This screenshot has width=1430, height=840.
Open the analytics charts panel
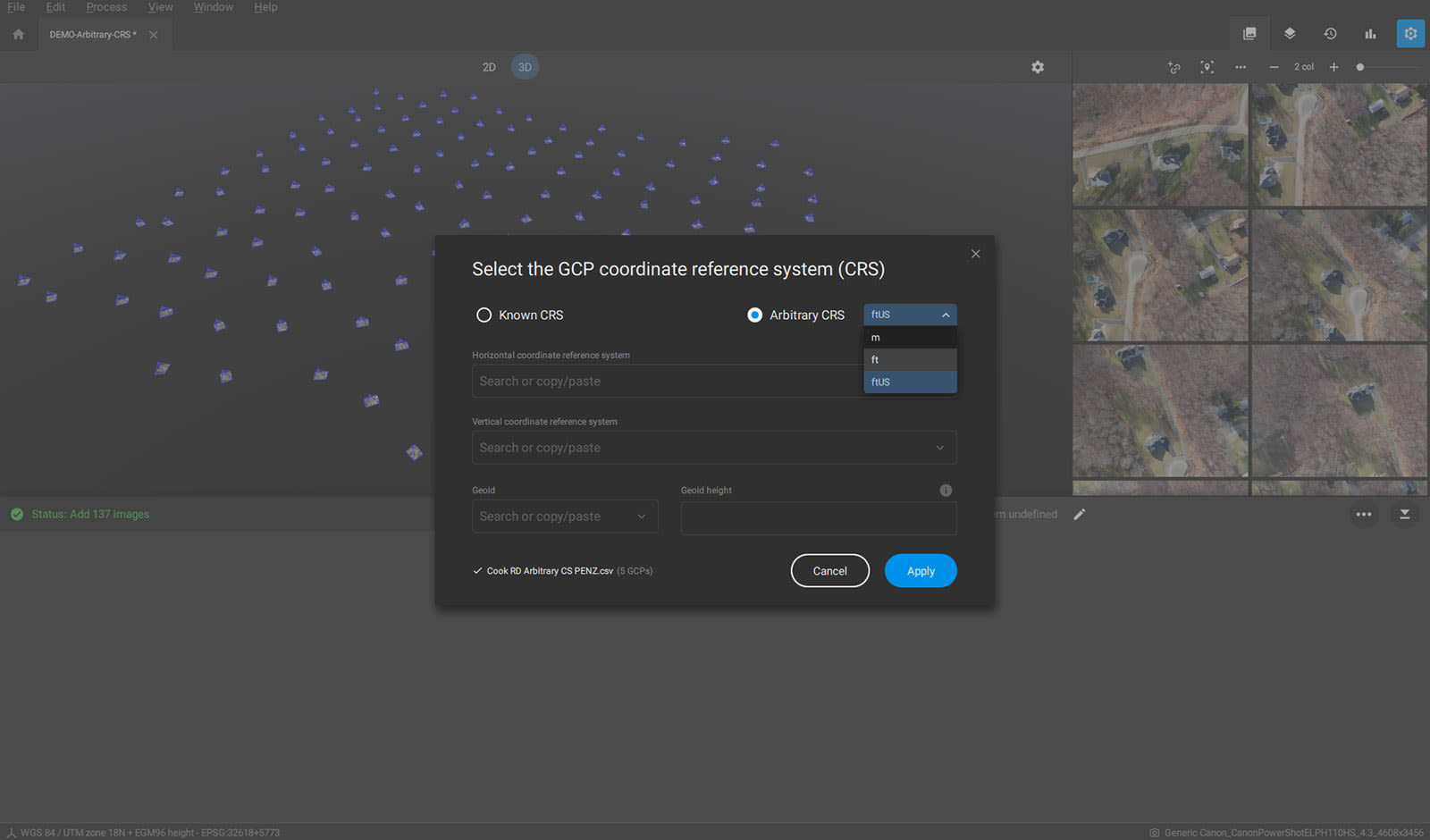pyautogui.click(x=1370, y=33)
